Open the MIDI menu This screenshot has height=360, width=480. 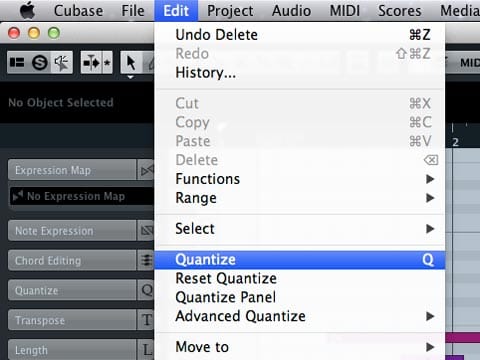point(345,11)
